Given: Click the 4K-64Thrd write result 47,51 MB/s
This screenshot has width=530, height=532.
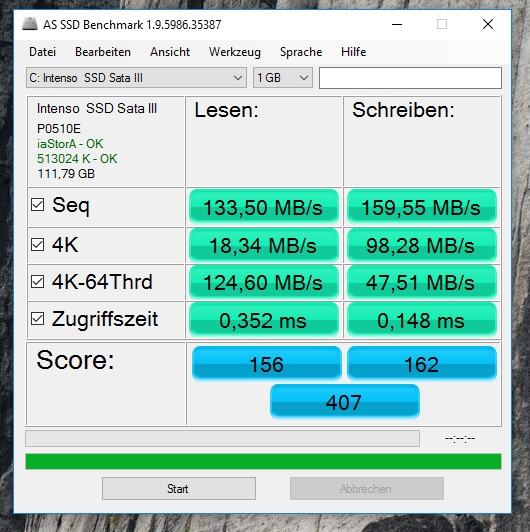Looking at the screenshot, I should 422,282.
